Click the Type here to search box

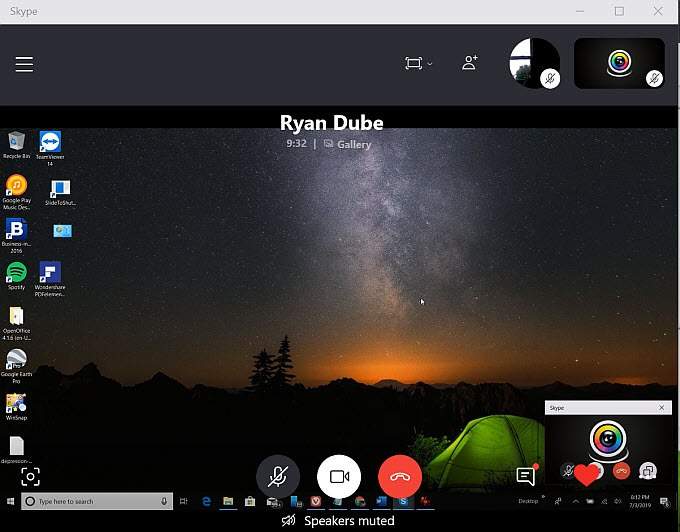[97, 501]
